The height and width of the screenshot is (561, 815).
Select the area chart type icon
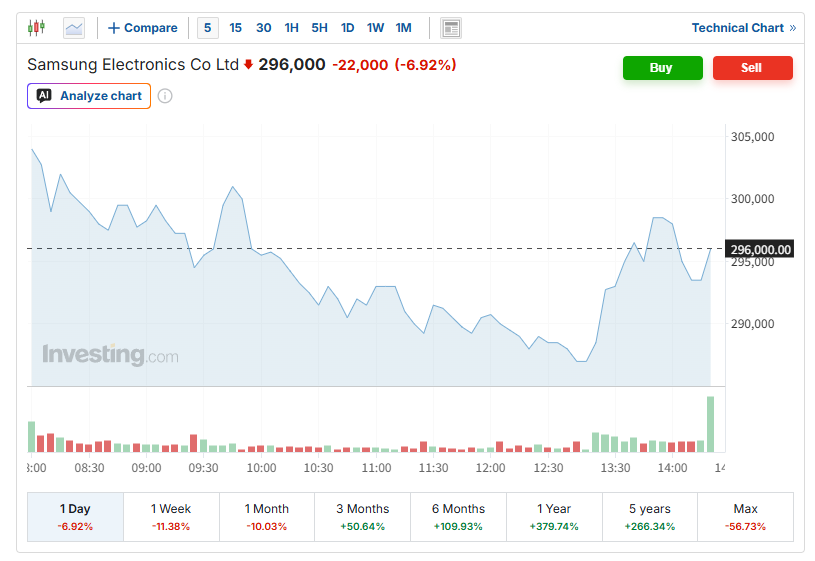coord(74,28)
